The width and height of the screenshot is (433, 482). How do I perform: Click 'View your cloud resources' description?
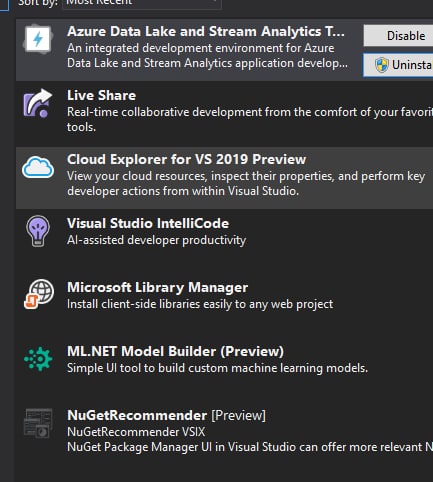tap(246, 183)
